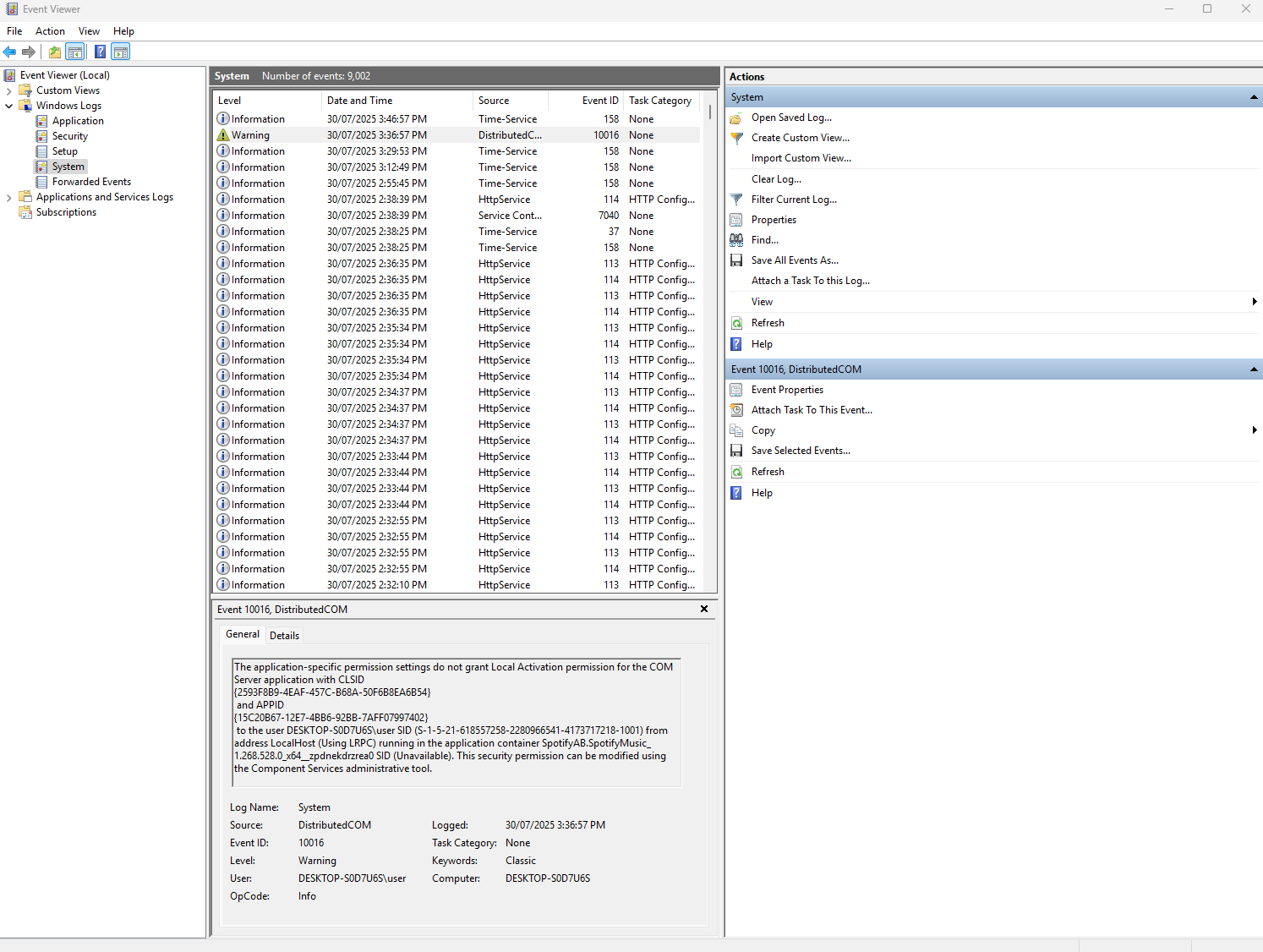This screenshot has height=952, width=1263.
Task: Click the Filter Current Log funnel icon
Action: coord(736,200)
